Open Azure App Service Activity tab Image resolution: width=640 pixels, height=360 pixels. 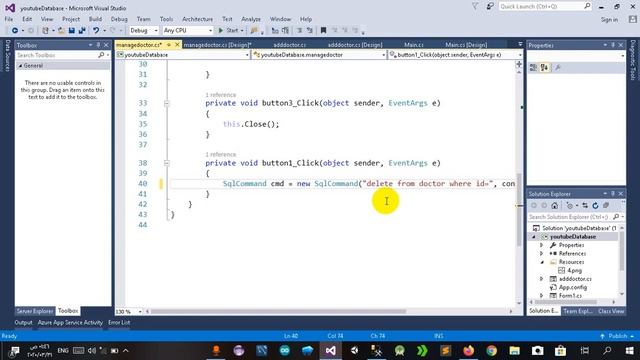point(70,322)
